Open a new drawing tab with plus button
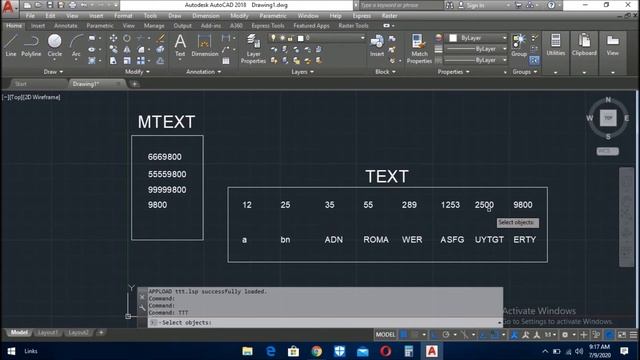Screen dimensions: 640x360 coord(134,84)
